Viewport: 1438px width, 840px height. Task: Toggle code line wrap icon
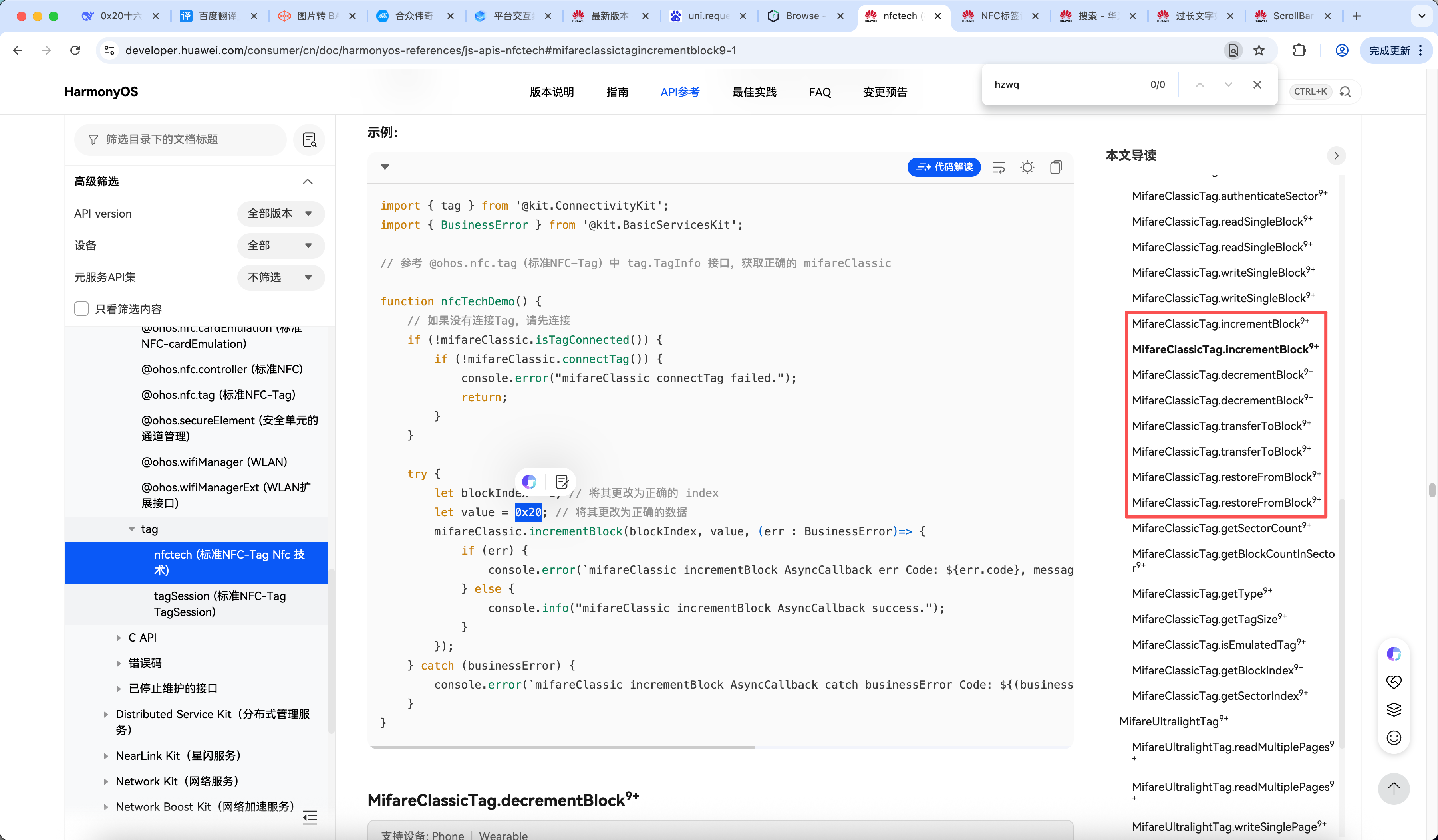click(x=999, y=167)
